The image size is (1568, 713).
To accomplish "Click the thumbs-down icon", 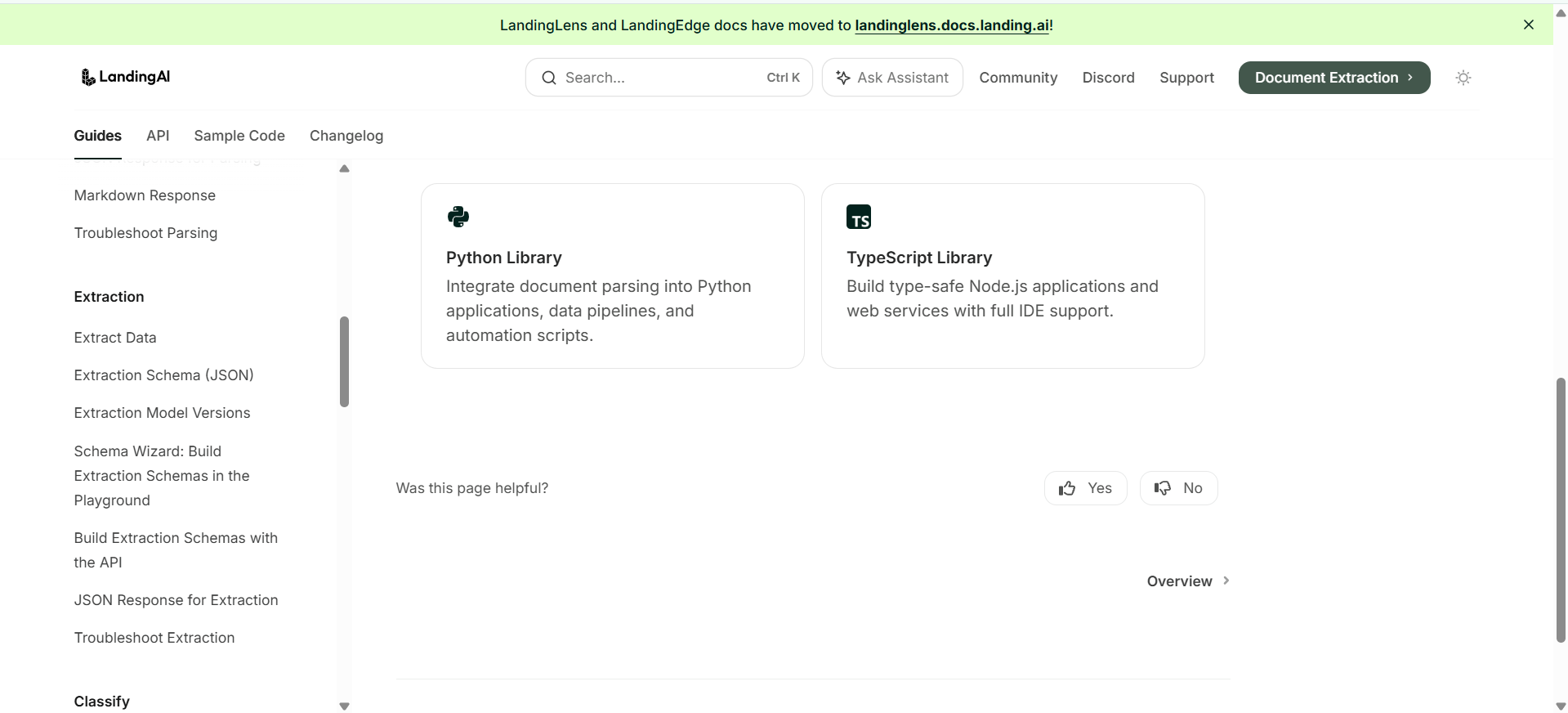I will (1163, 488).
